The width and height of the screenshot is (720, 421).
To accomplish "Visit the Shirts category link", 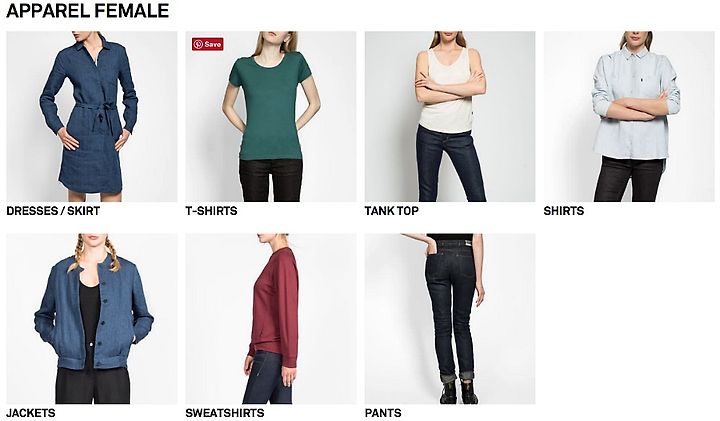I will click(x=564, y=211).
